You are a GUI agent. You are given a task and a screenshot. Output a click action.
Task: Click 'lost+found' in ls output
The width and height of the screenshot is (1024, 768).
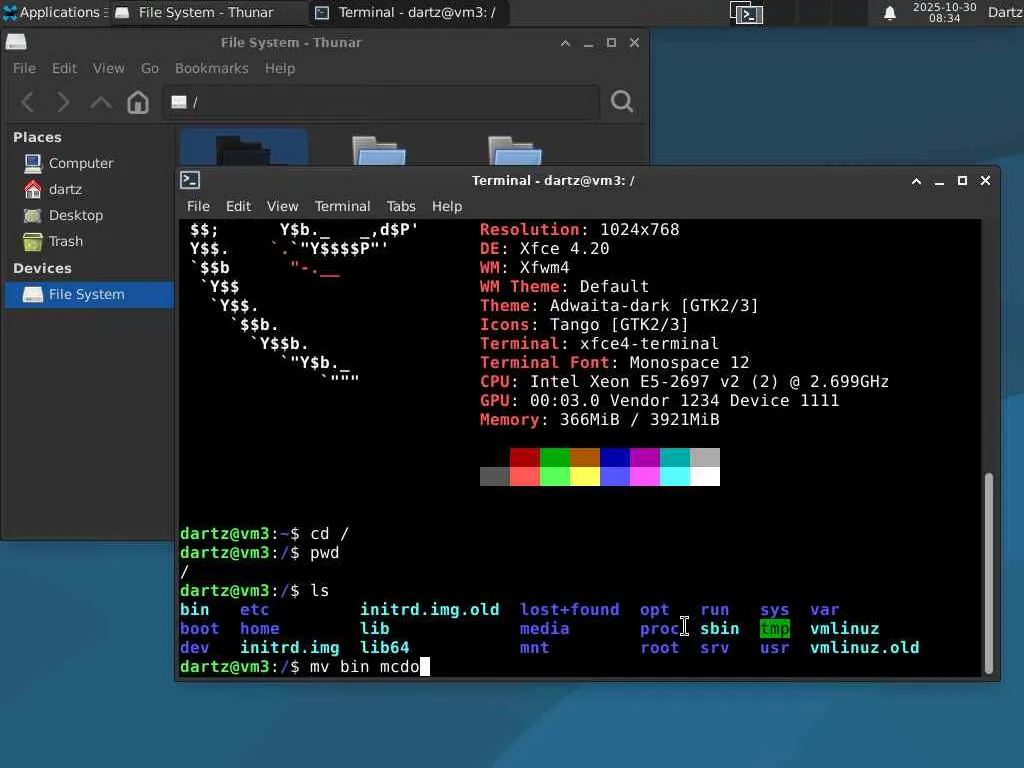pos(569,610)
